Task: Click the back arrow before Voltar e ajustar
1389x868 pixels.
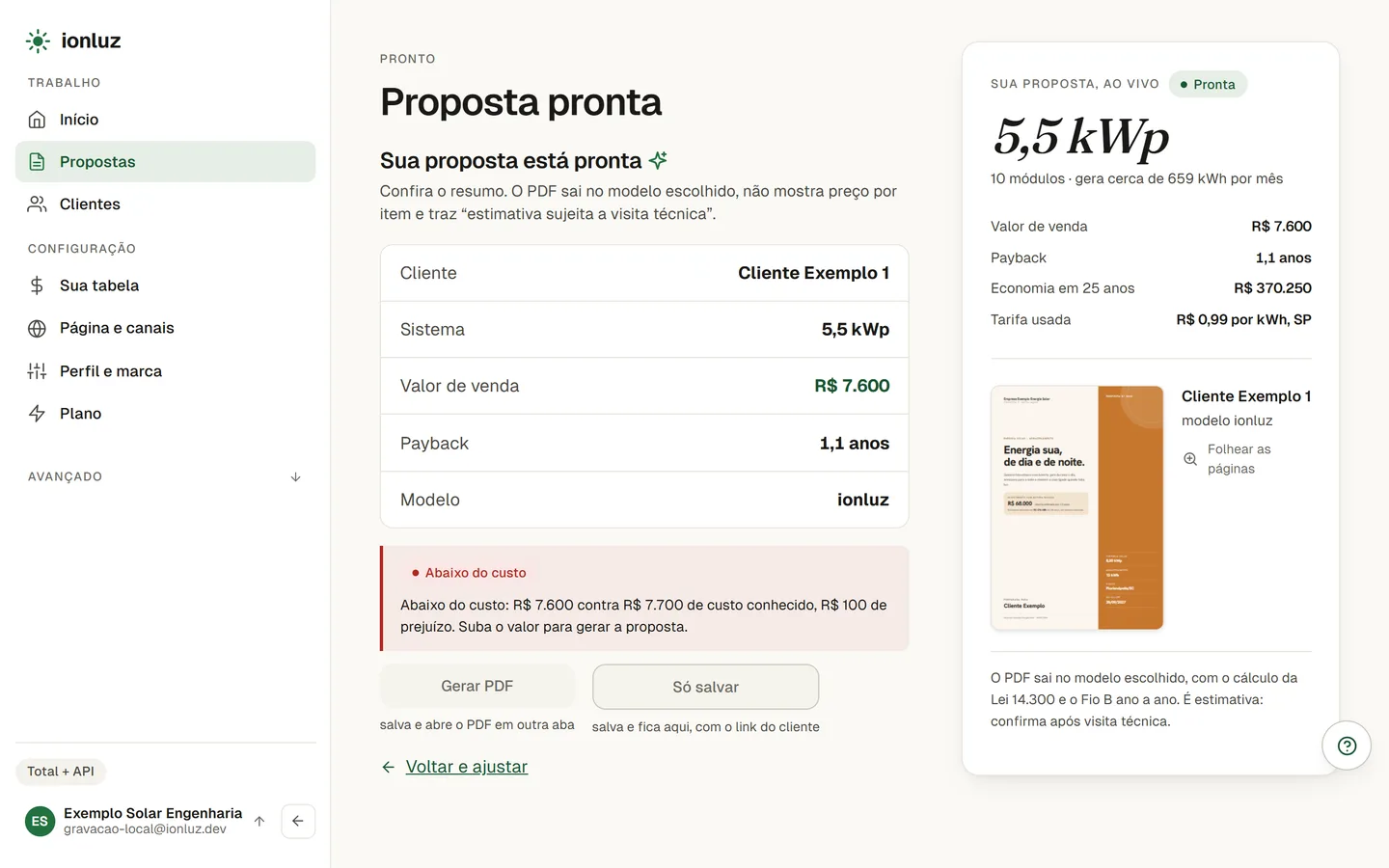Action: pos(388,768)
